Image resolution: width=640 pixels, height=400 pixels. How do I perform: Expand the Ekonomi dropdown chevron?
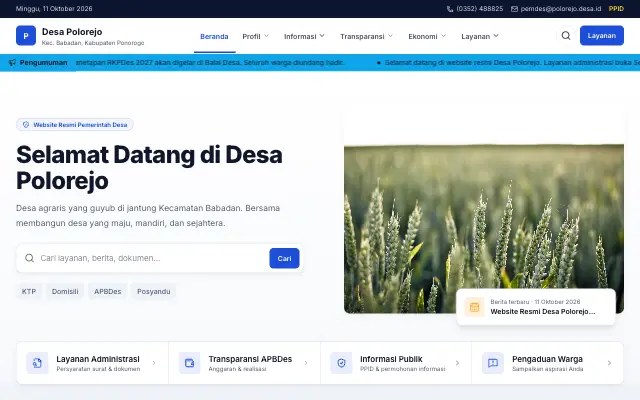click(x=443, y=36)
